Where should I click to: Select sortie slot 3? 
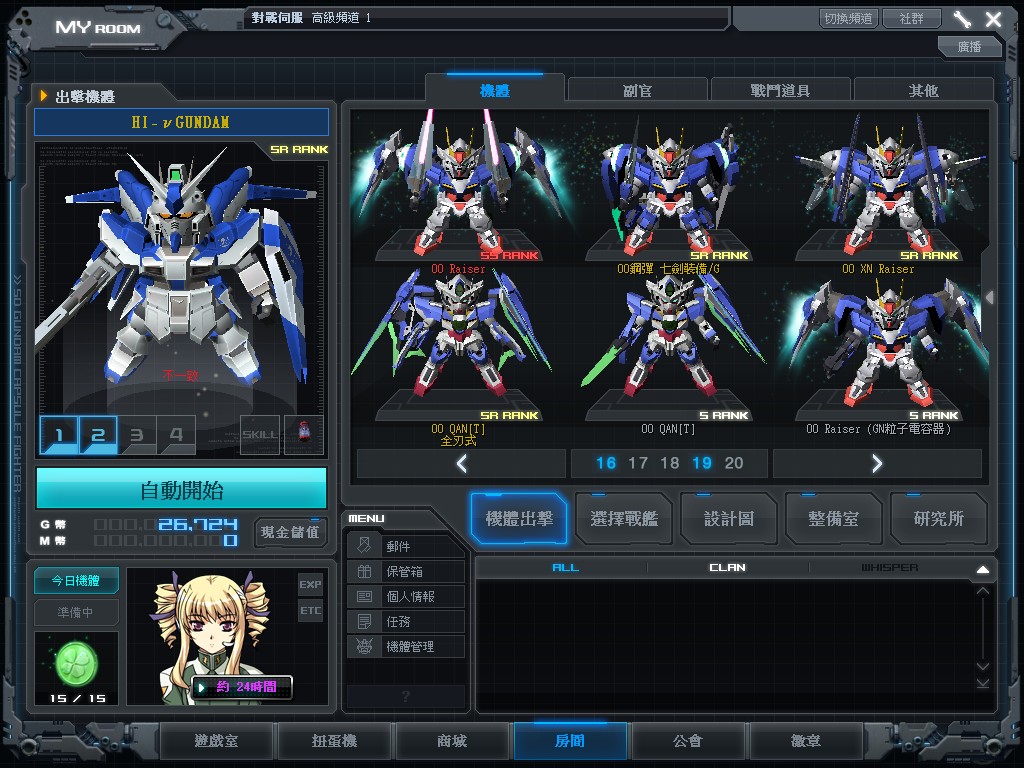point(137,435)
